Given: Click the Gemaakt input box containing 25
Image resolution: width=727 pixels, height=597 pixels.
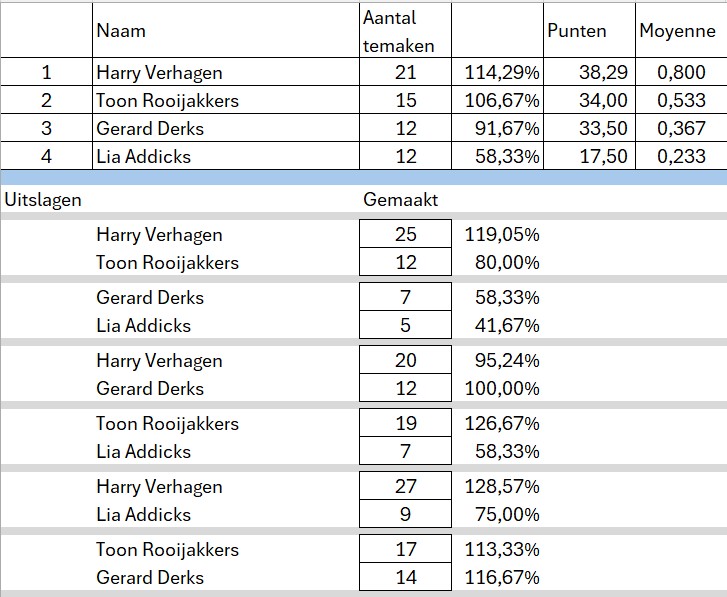Looking at the screenshot, I should pyautogui.click(x=405, y=235).
